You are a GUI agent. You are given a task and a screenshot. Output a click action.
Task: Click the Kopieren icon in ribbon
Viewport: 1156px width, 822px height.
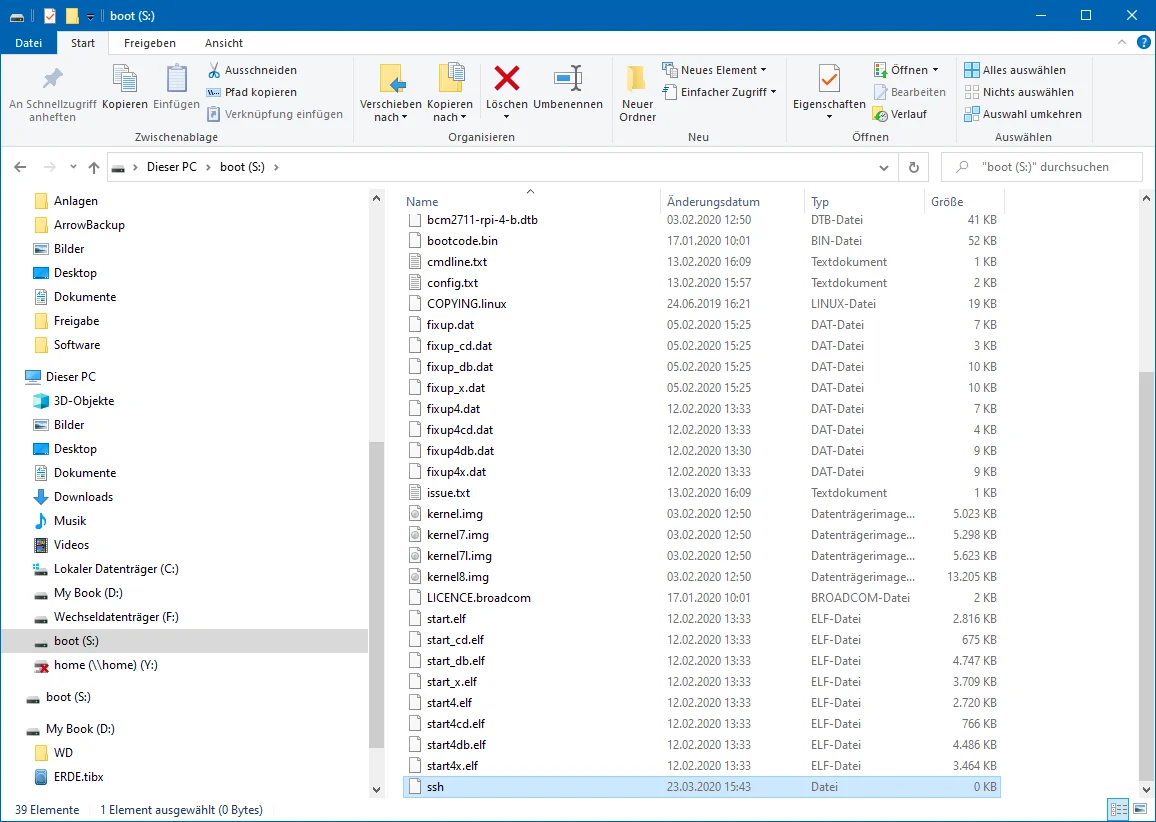click(x=125, y=79)
